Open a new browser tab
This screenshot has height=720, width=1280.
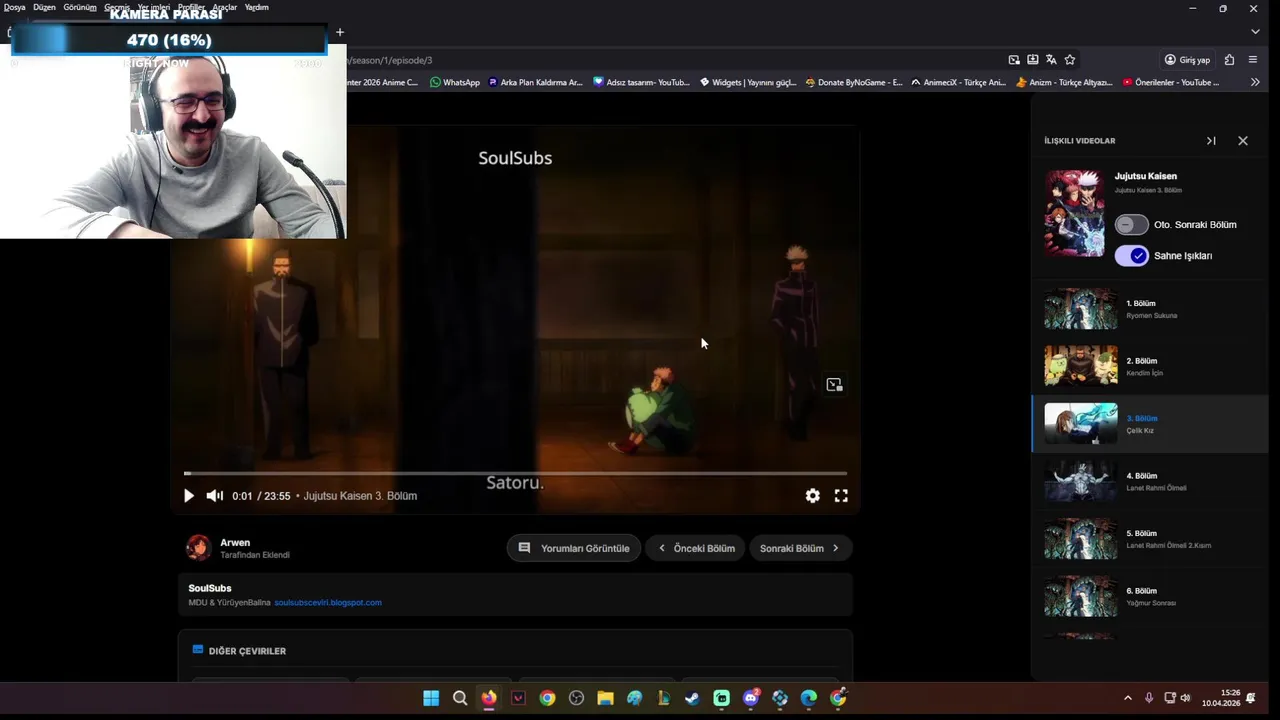tap(339, 32)
